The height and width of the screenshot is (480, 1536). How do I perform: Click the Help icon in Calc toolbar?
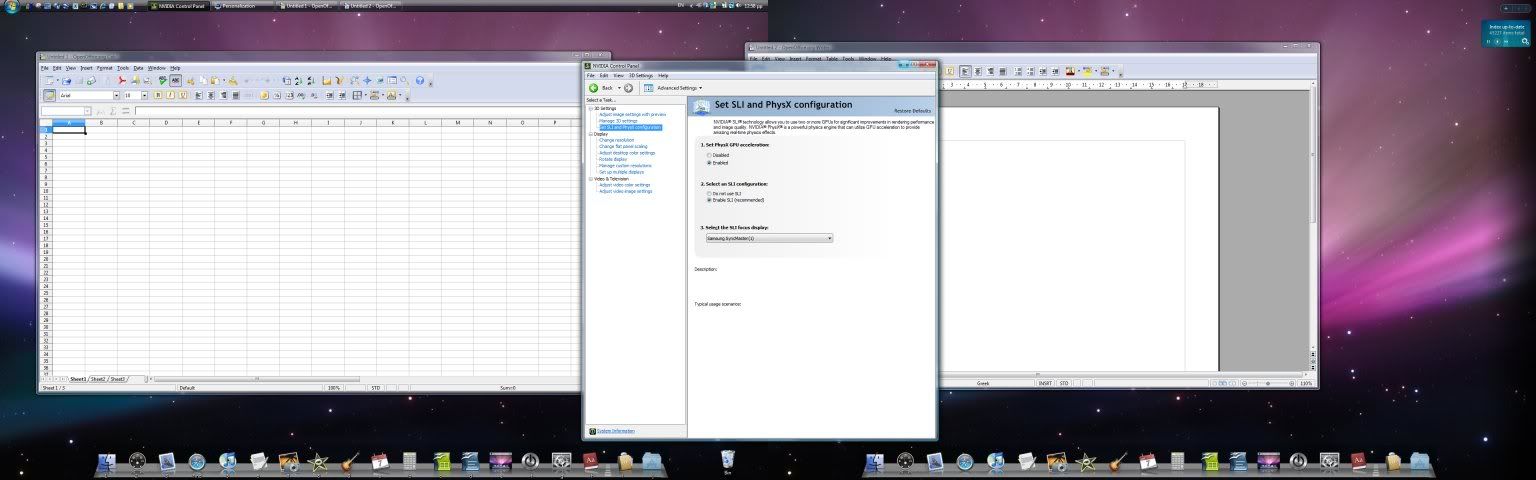tap(420, 81)
